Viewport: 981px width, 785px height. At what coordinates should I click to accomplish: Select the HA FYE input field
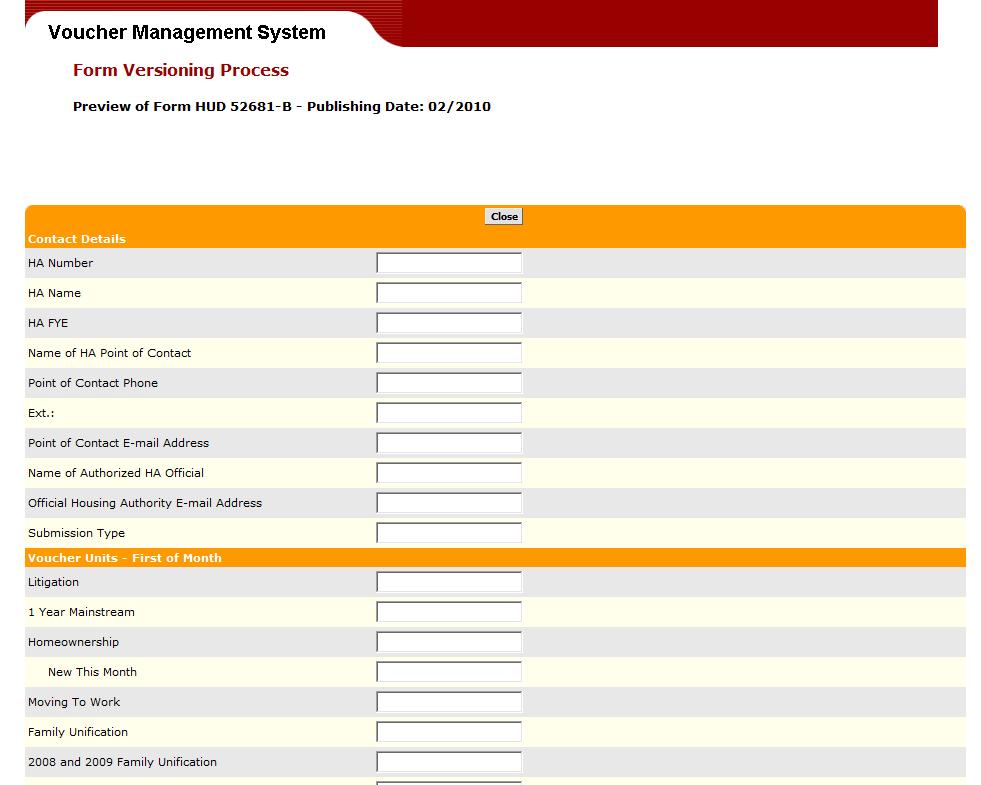pyautogui.click(x=449, y=323)
